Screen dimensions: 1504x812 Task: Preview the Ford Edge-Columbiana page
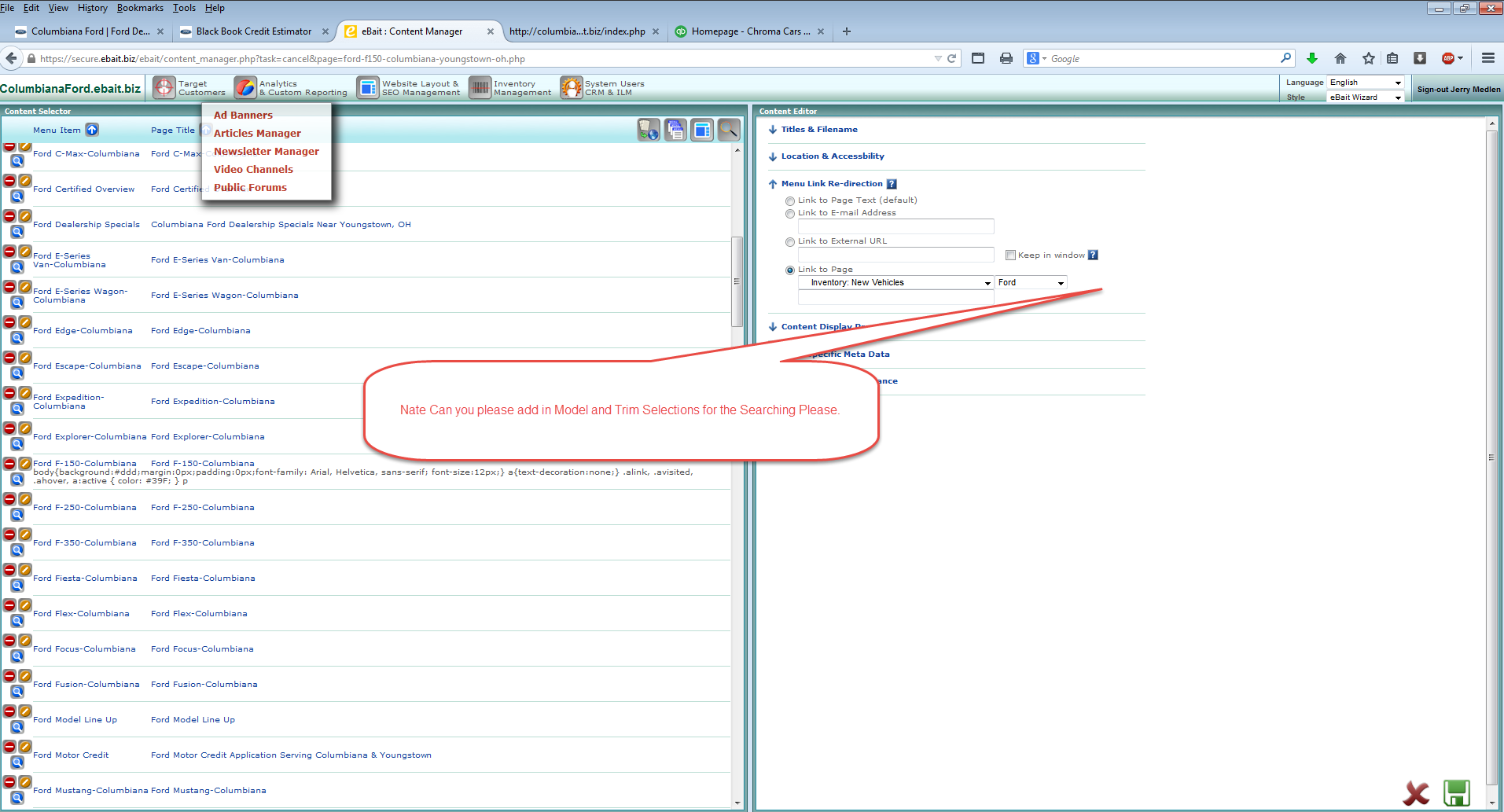coord(17,338)
